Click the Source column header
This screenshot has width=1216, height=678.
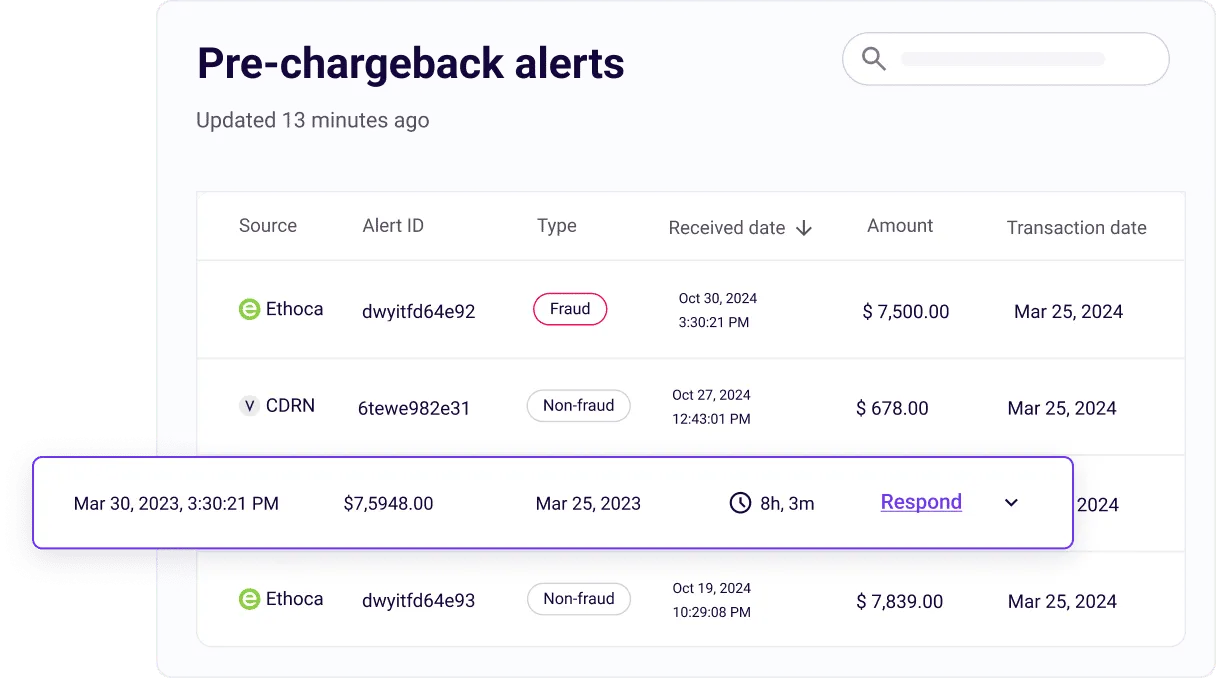pyautogui.click(x=268, y=226)
